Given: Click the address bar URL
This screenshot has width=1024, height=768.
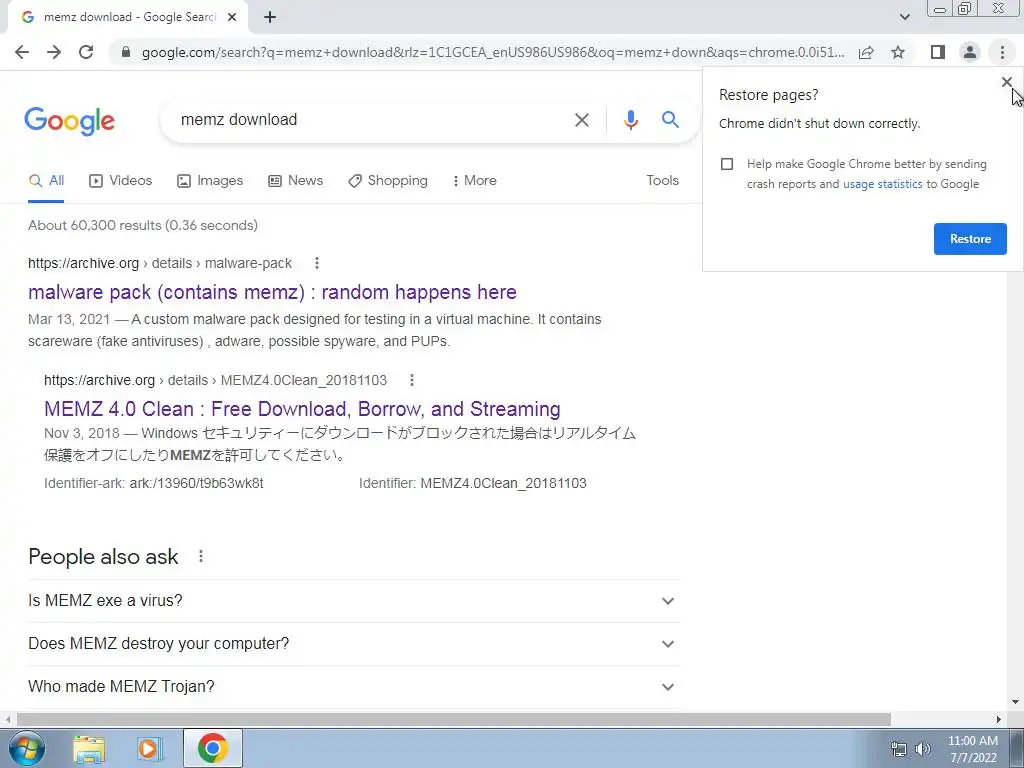Looking at the screenshot, I should point(492,52).
